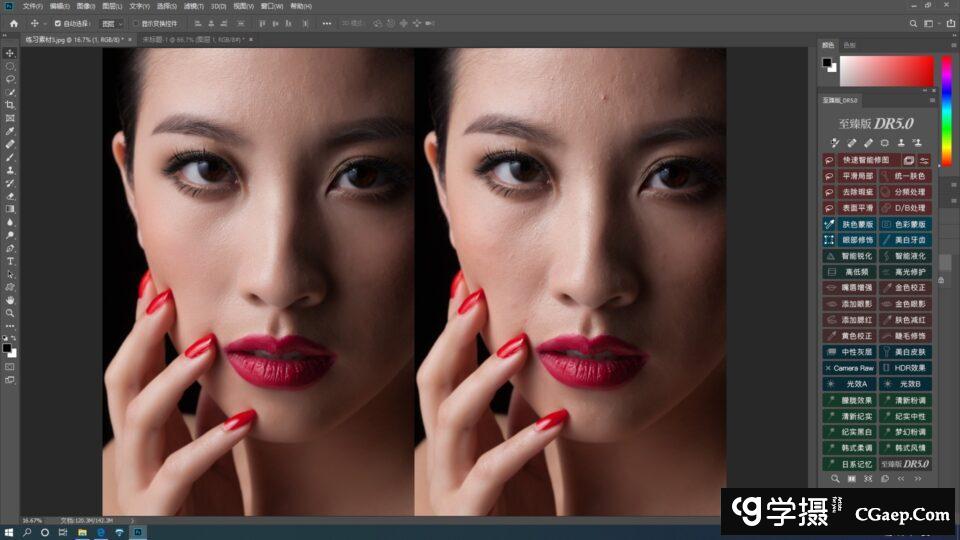This screenshot has height=540, width=960.
Task: Select the Type tool
Action: tap(10, 261)
